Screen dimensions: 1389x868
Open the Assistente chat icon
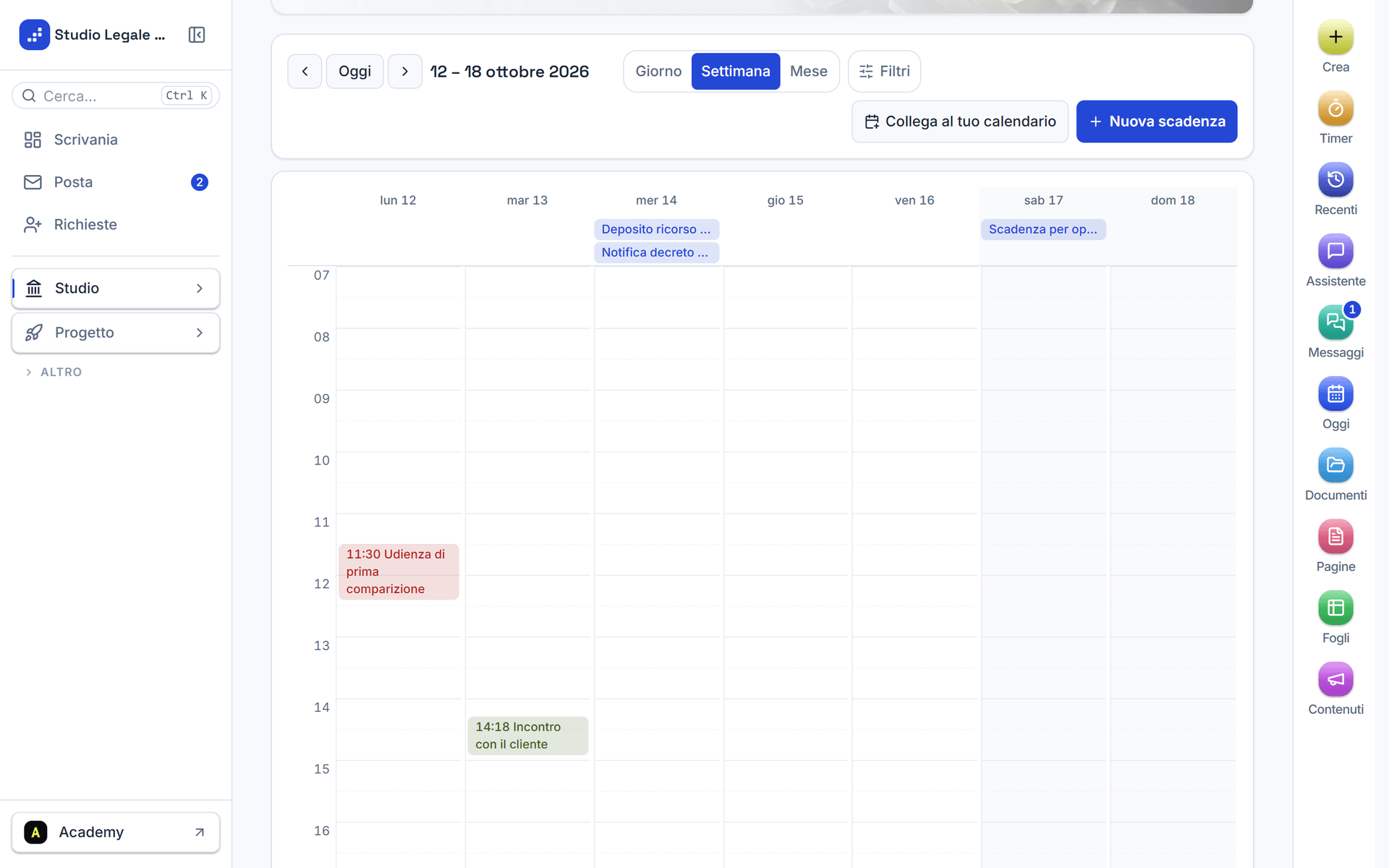click(1335, 251)
